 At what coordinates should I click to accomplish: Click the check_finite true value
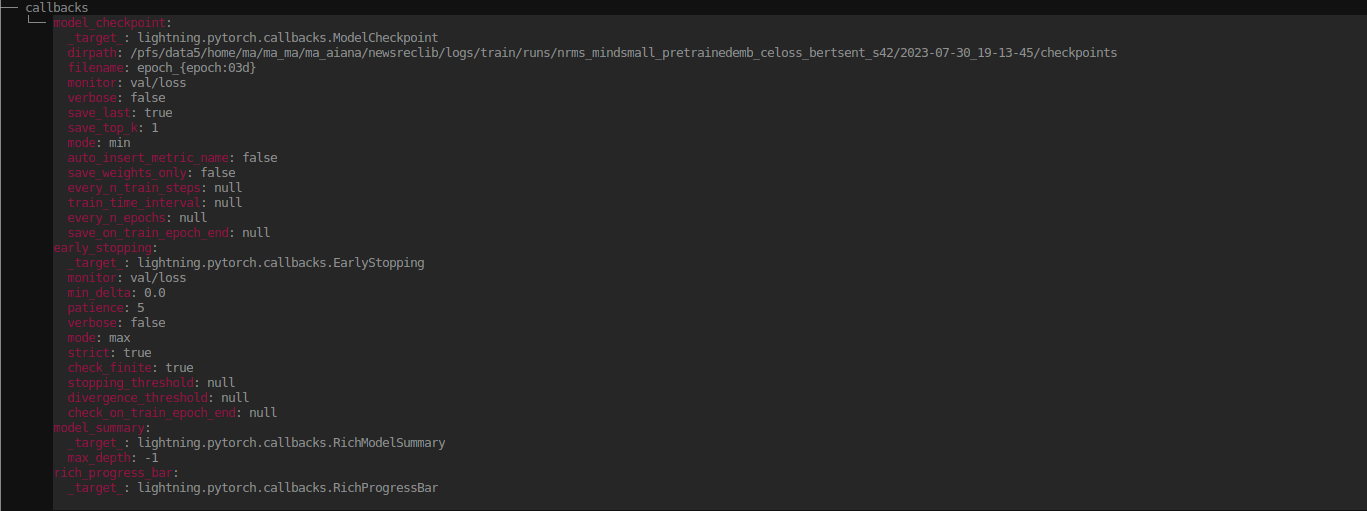pyautogui.click(x=179, y=368)
